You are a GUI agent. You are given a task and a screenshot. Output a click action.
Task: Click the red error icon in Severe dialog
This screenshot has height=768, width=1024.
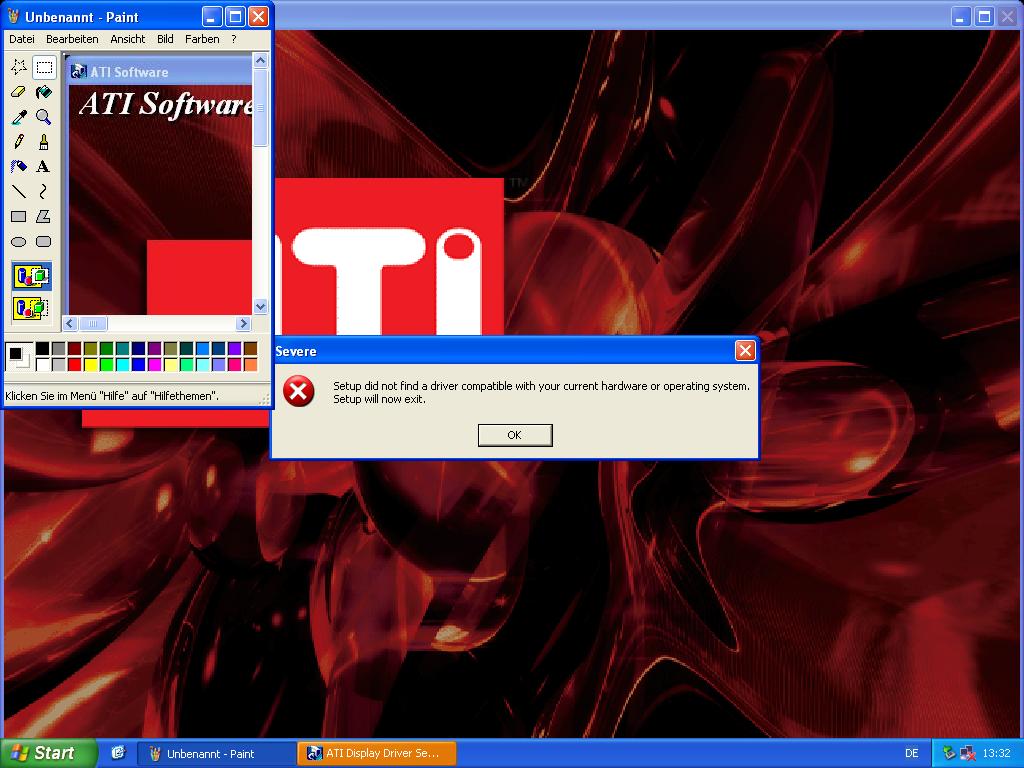point(298,391)
